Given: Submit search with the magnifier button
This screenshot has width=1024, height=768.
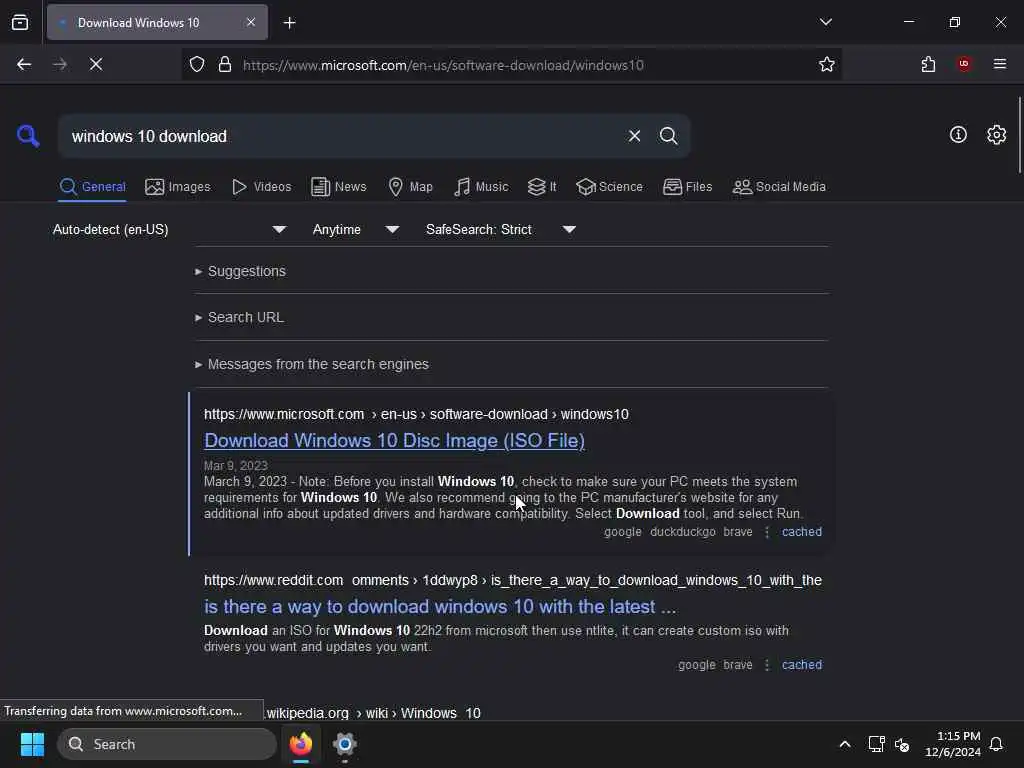Looking at the screenshot, I should 668,136.
